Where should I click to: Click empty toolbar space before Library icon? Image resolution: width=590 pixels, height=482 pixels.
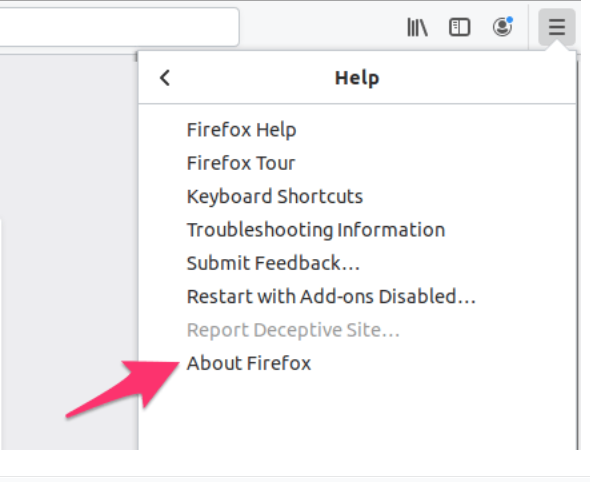[x=322, y=27]
